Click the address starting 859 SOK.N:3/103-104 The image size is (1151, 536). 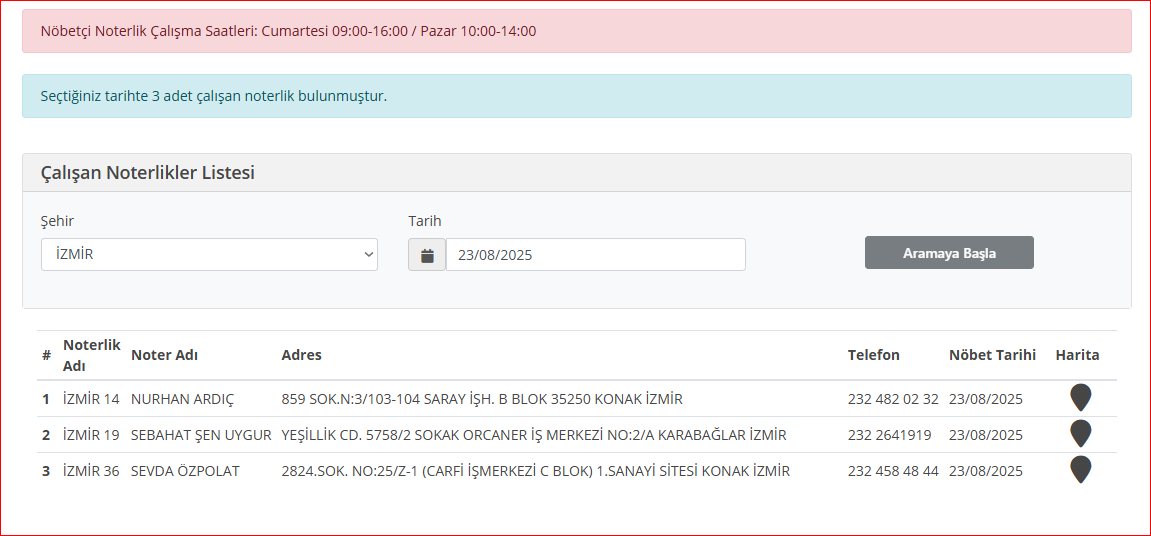[482, 399]
